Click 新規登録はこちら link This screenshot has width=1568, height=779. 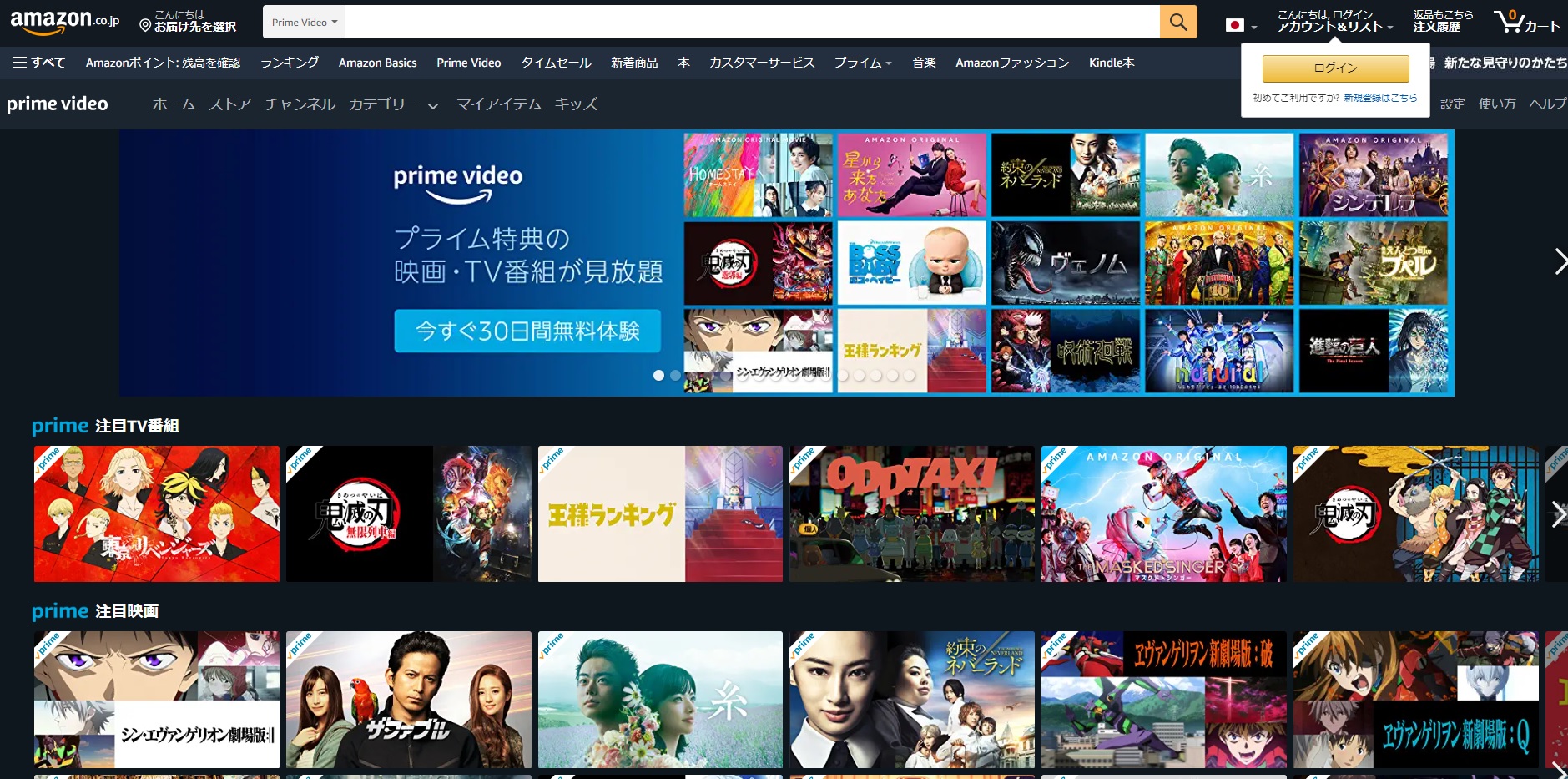pos(1380,98)
